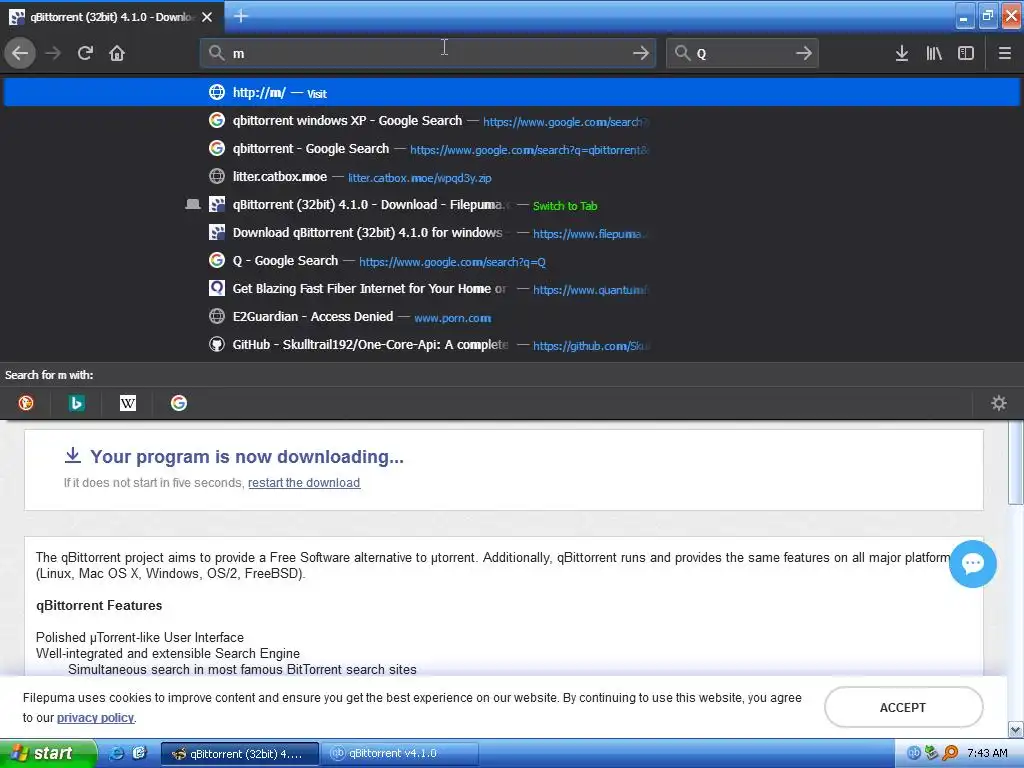The width and height of the screenshot is (1024, 768).
Task: Click the "qBittorrent Features" heading
Action: (x=99, y=605)
